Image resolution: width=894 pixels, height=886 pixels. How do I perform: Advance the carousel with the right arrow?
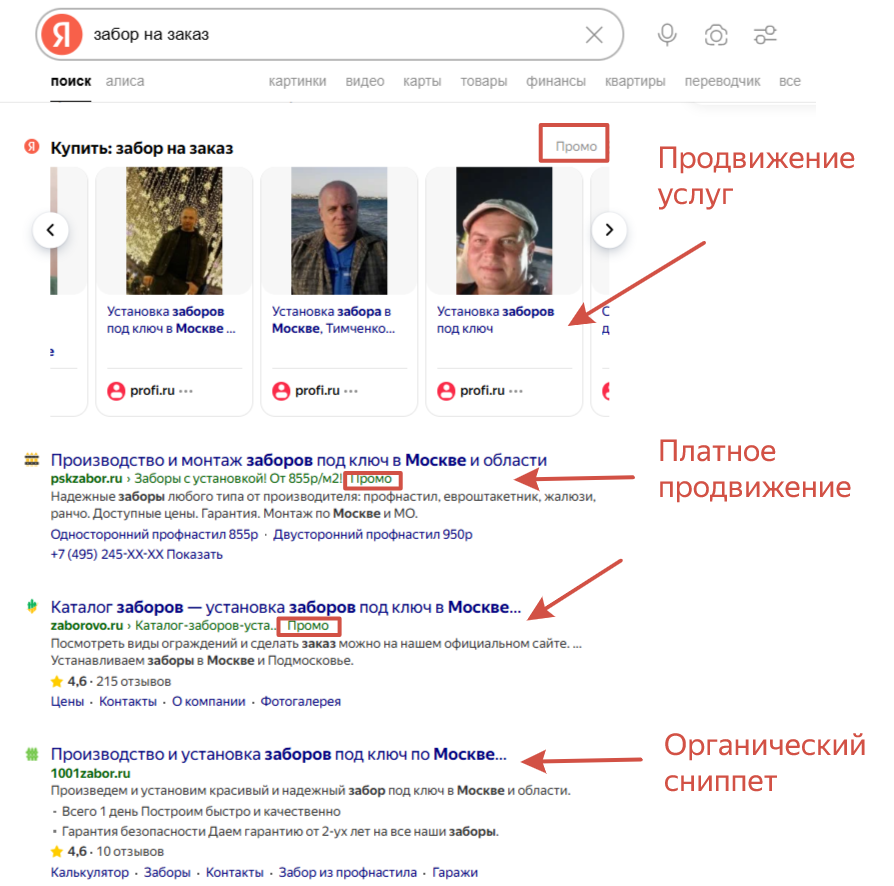[609, 230]
